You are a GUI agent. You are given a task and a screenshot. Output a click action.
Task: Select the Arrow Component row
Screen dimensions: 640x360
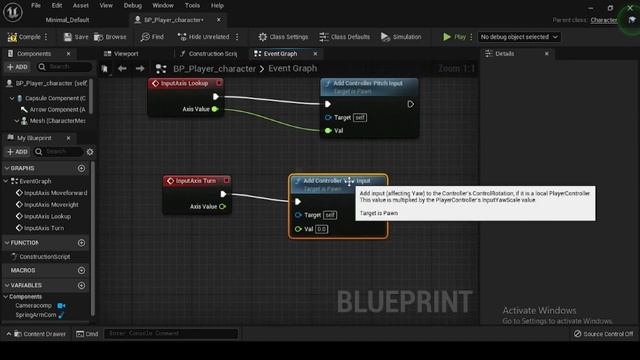[x=52, y=110]
